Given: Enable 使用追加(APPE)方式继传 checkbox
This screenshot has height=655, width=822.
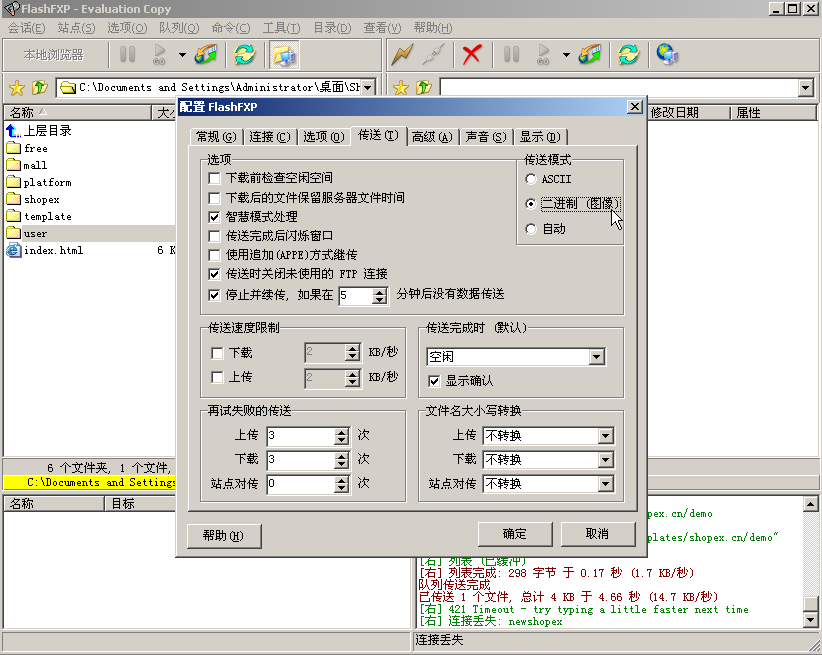Looking at the screenshot, I should tap(214, 255).
